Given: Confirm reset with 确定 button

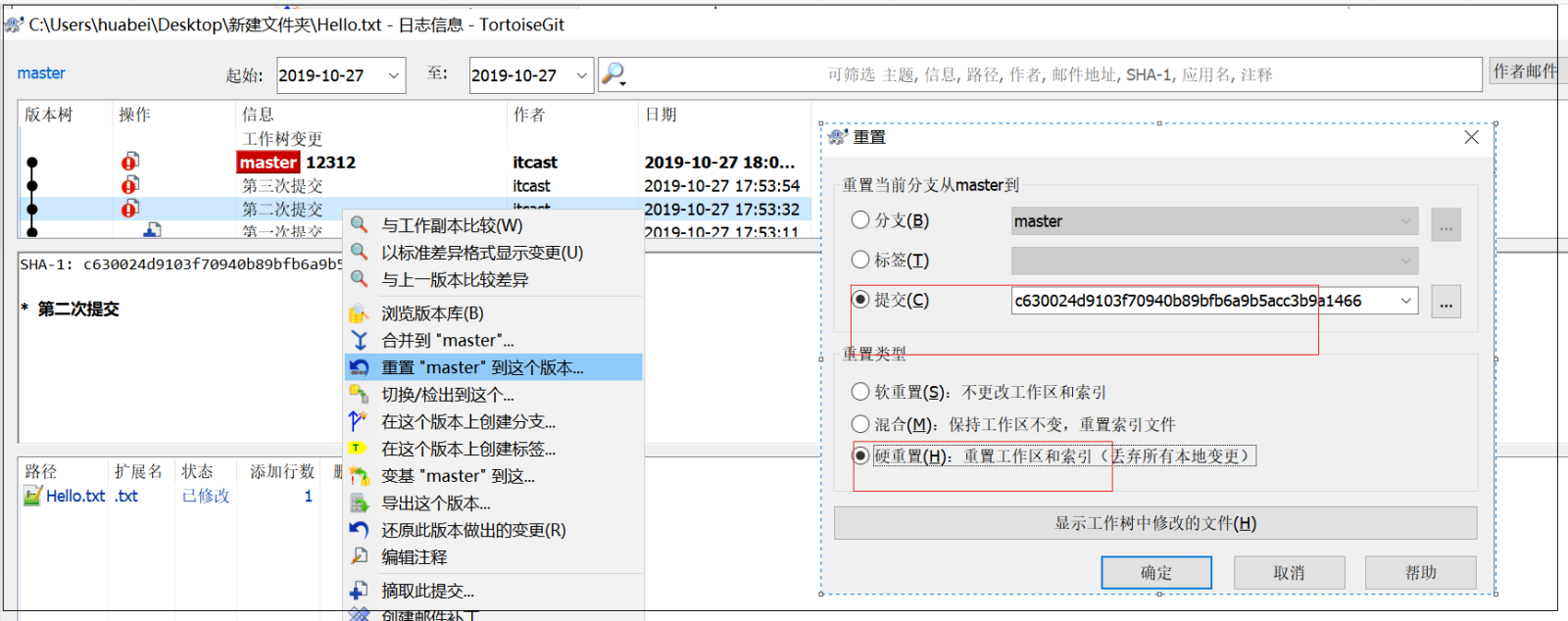Looking at the screenshot, I should [x=1156, y=573].
